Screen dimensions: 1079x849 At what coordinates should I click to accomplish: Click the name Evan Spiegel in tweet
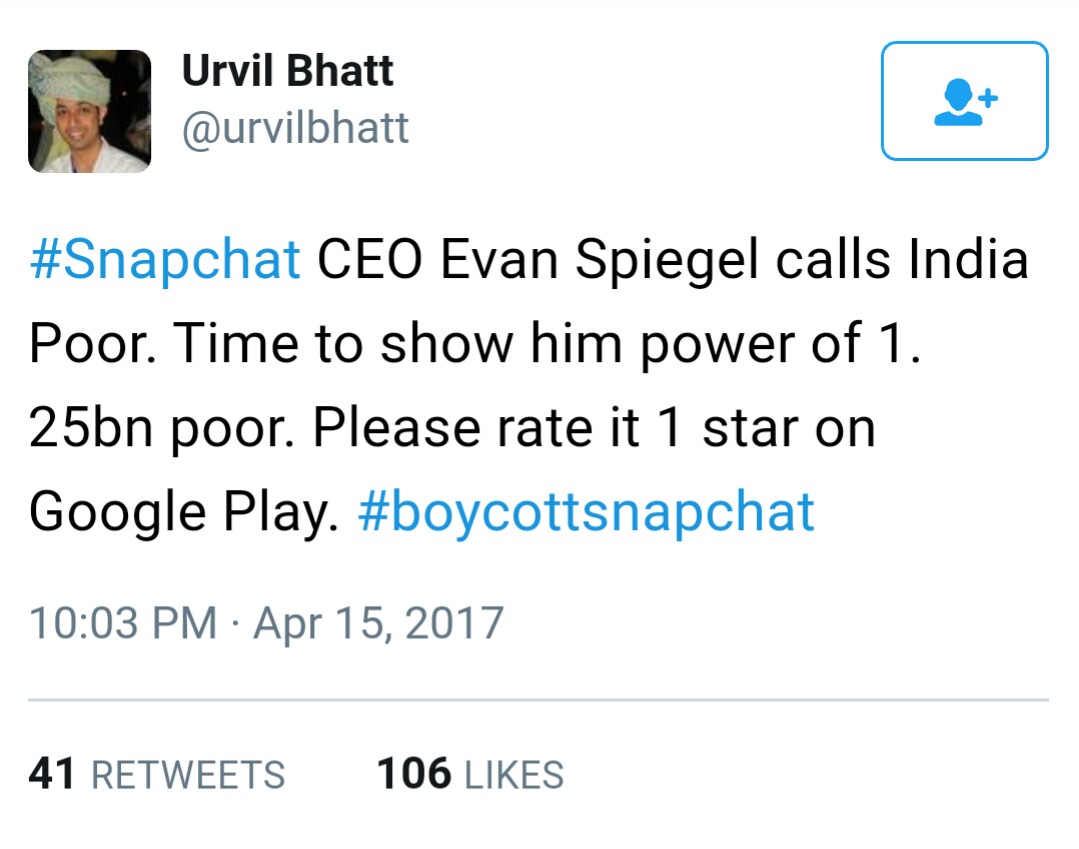point(599,260)
